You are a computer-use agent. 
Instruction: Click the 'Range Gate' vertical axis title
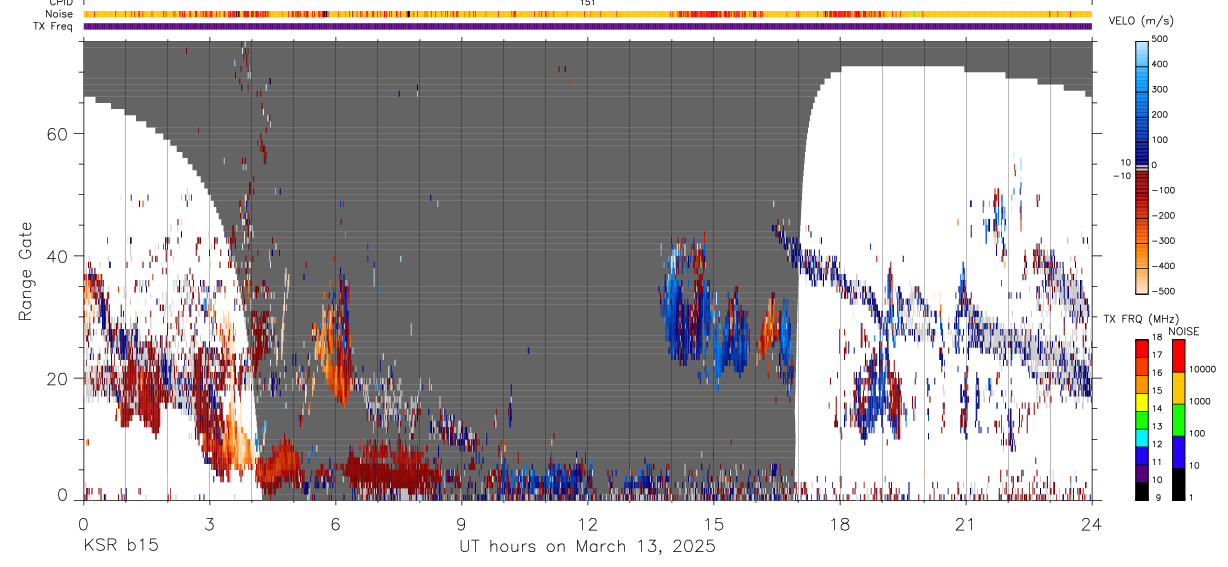pyautogui.click(x=25, y=270)
